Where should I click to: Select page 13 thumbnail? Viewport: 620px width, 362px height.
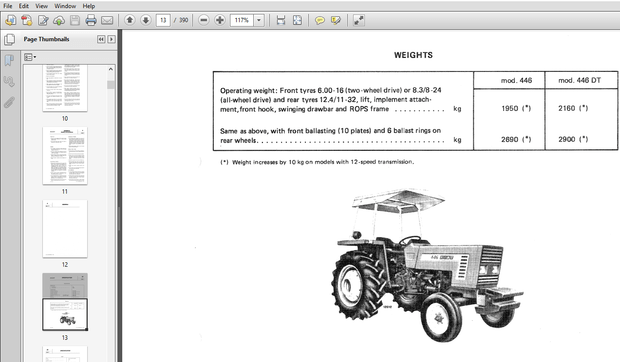click(x=65, y=302)
